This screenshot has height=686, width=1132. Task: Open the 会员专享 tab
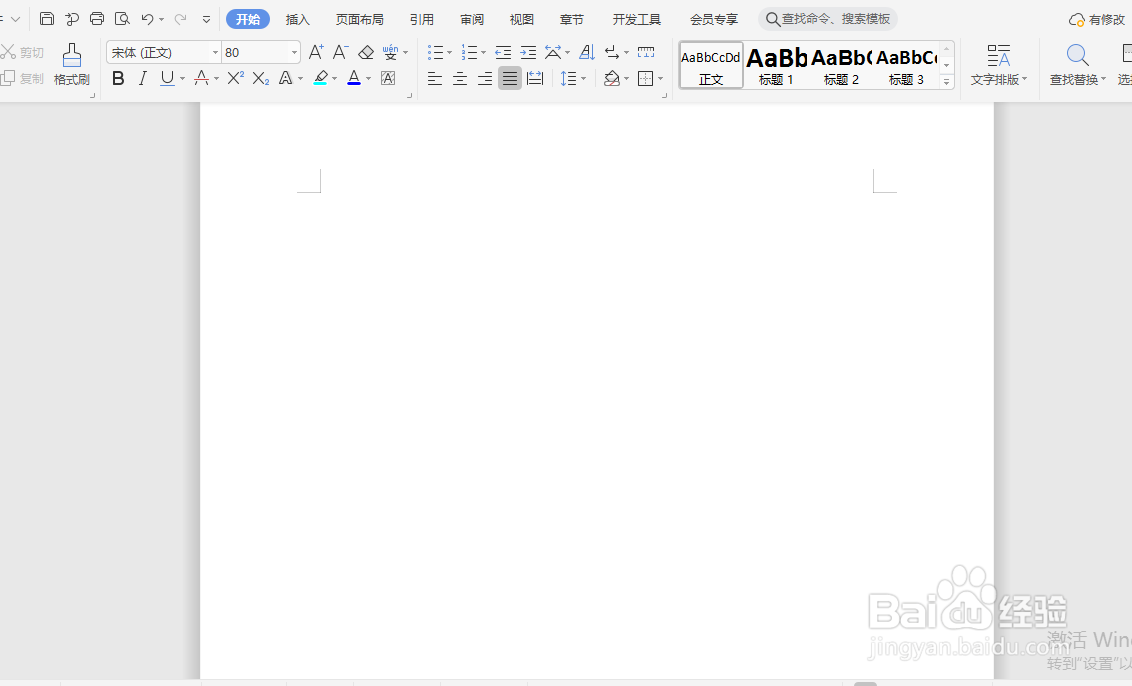[x=714, y=19]
